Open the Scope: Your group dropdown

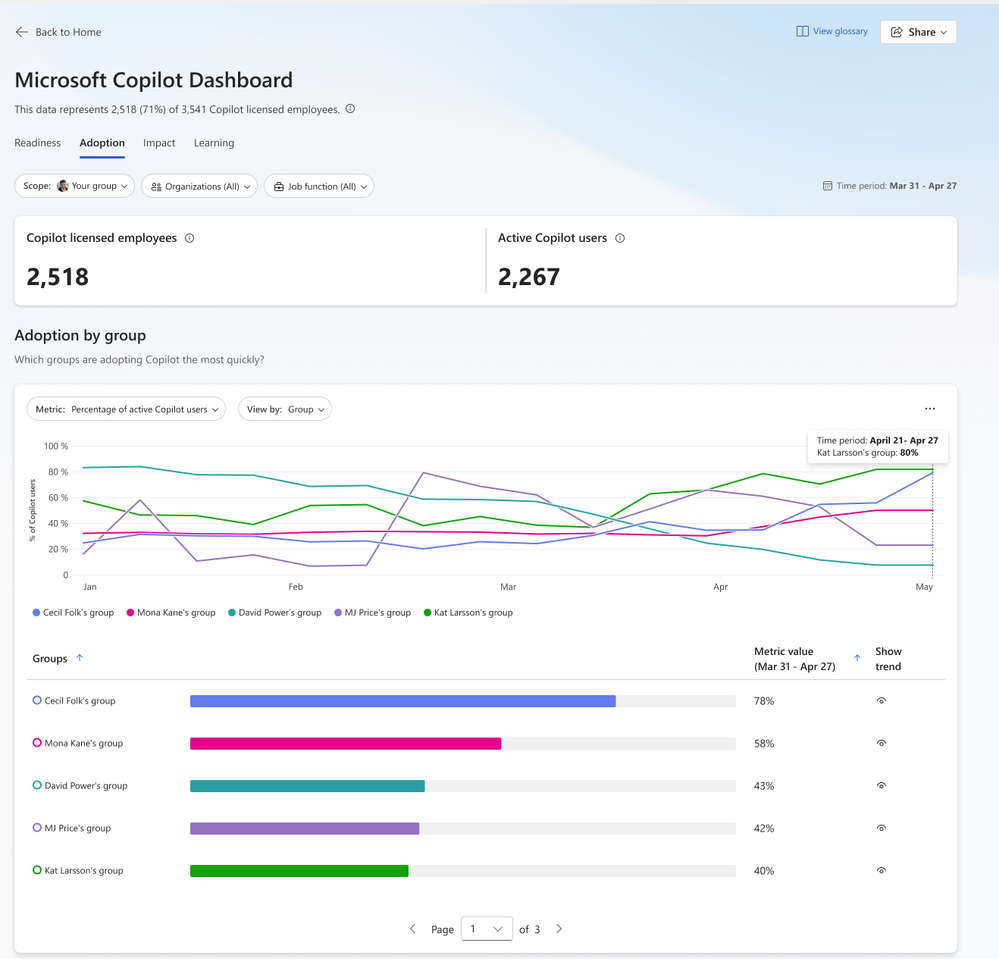pos(75,186)
